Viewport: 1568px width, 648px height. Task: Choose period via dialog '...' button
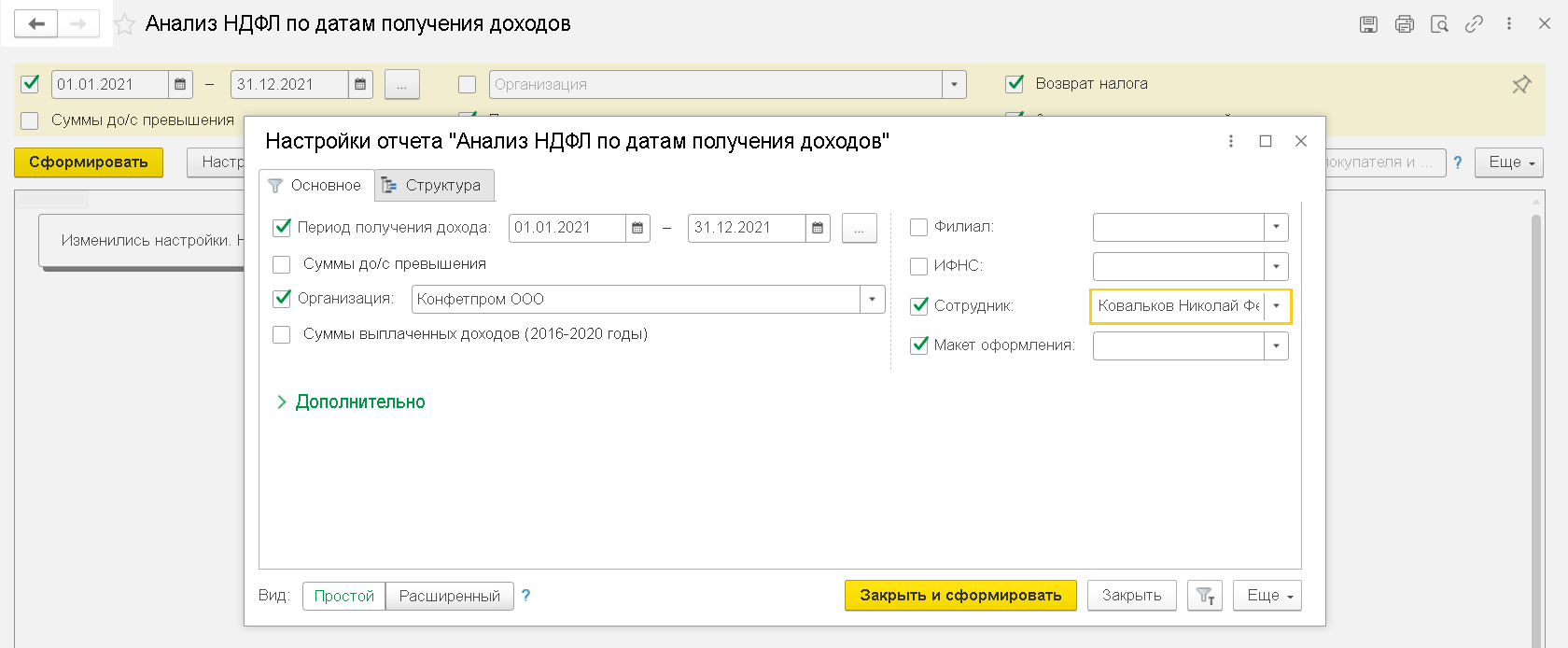click(x=860, y=228)
